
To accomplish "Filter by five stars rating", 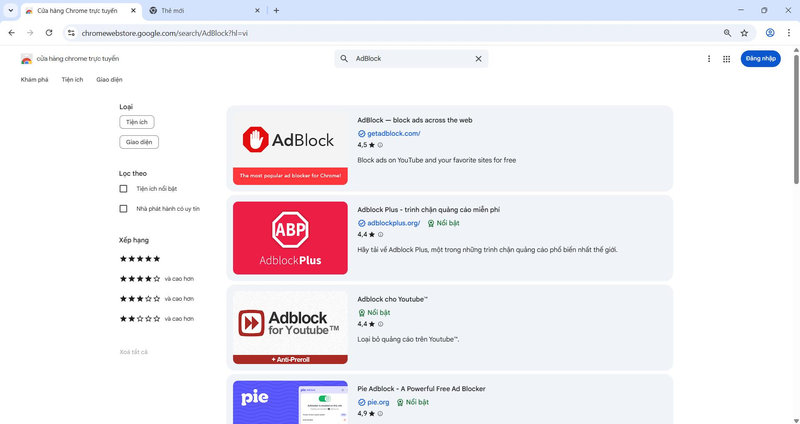I will [140, 259].
